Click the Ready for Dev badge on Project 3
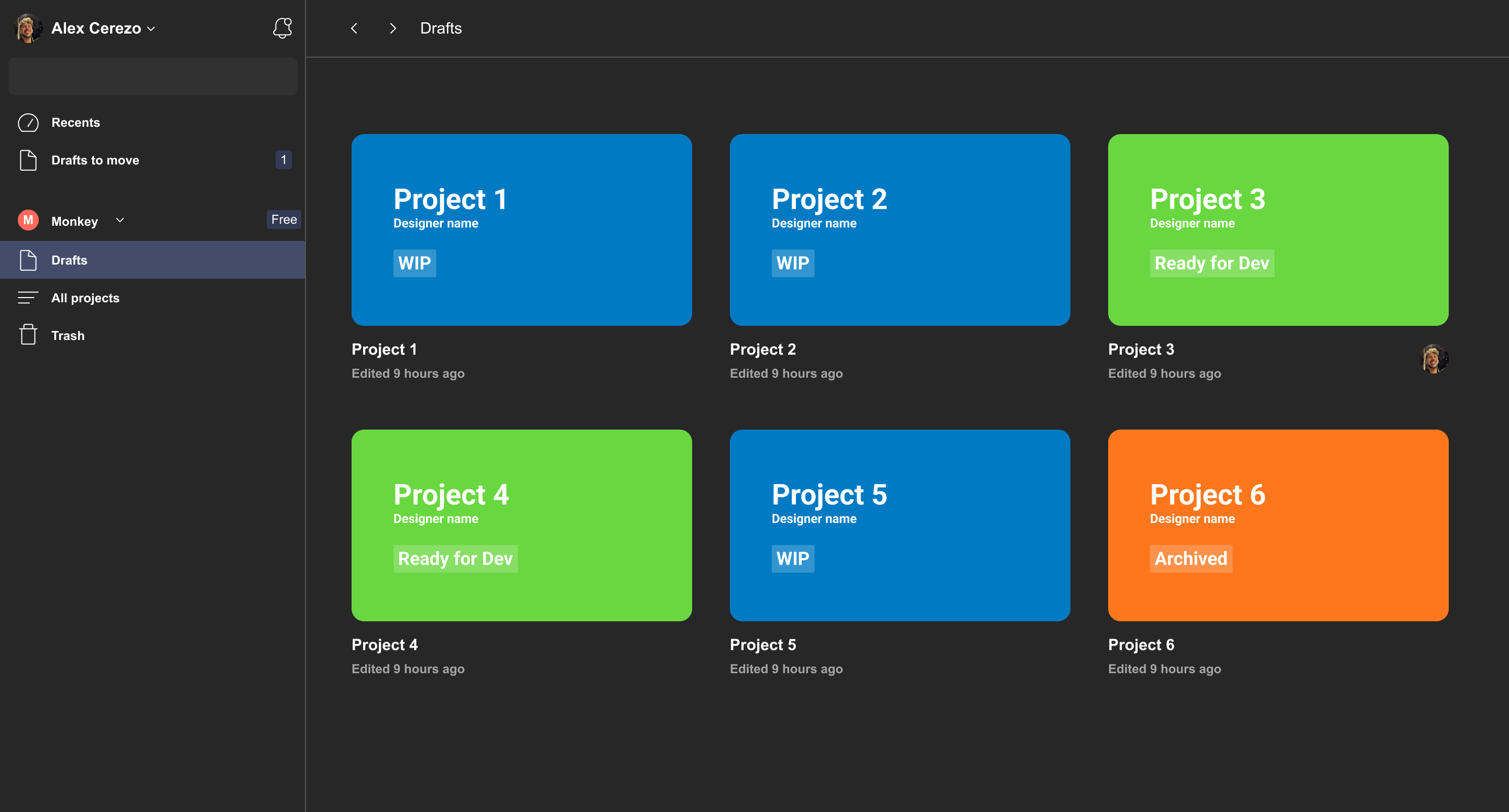1509x812 pixels. point(1212,263)
